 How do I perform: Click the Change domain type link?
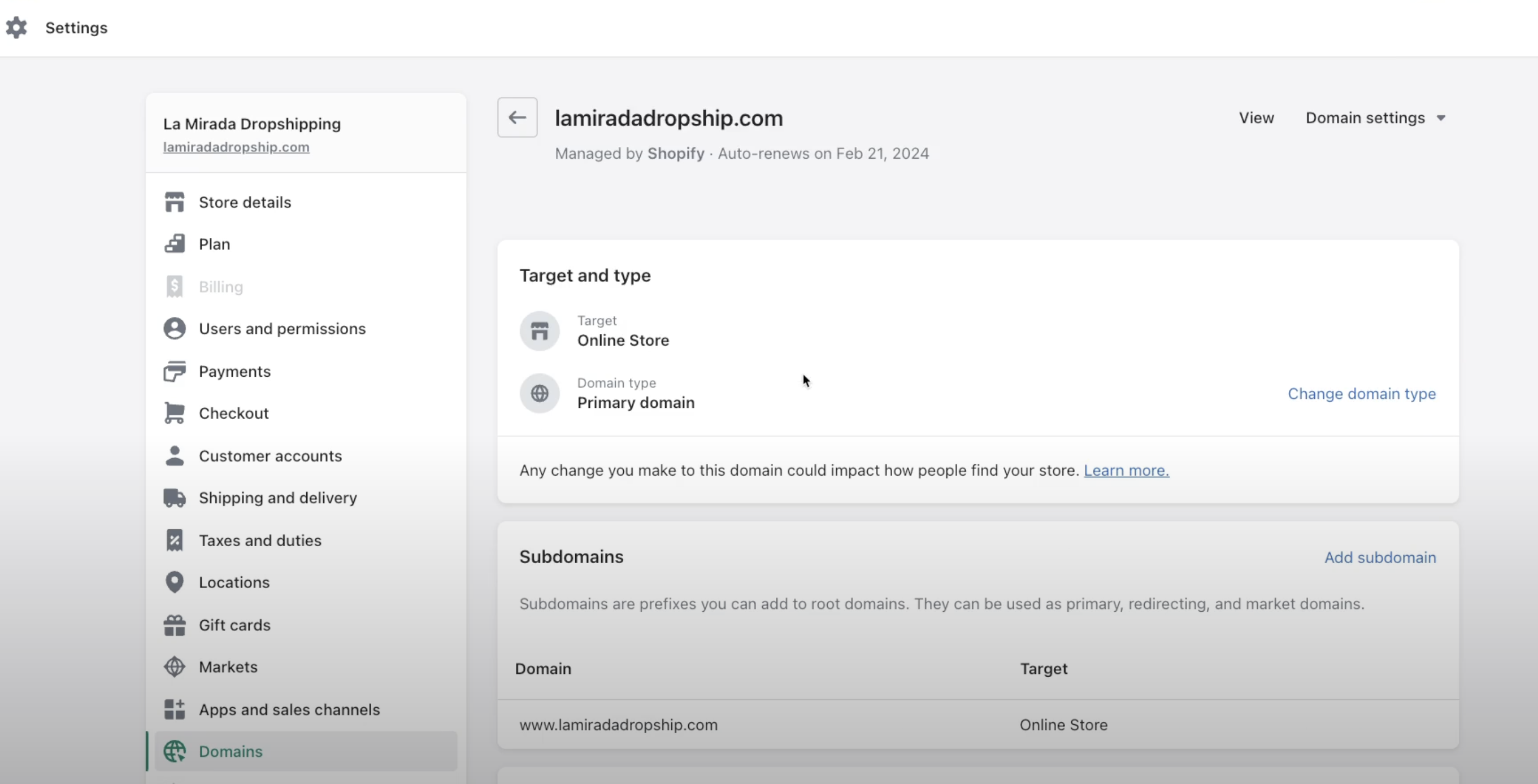pyautogui.click(x=1362, y=393)
